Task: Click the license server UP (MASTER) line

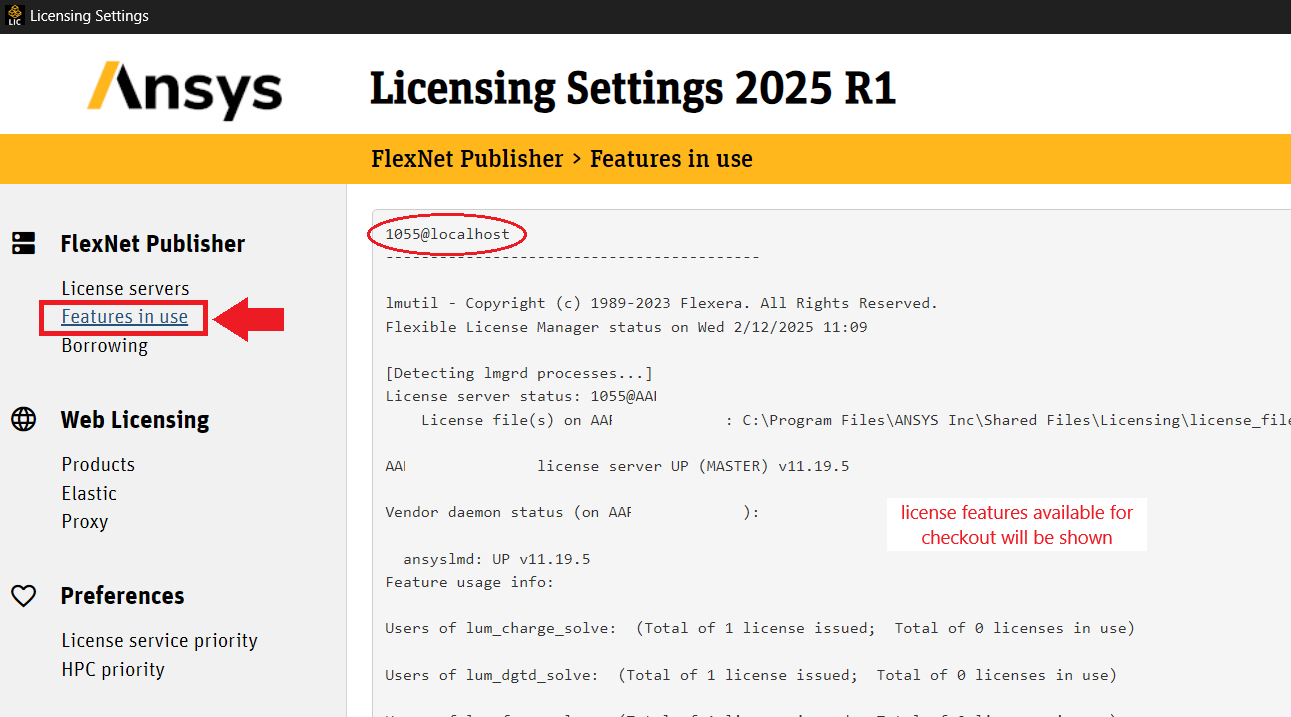Action: pos(617,466)
